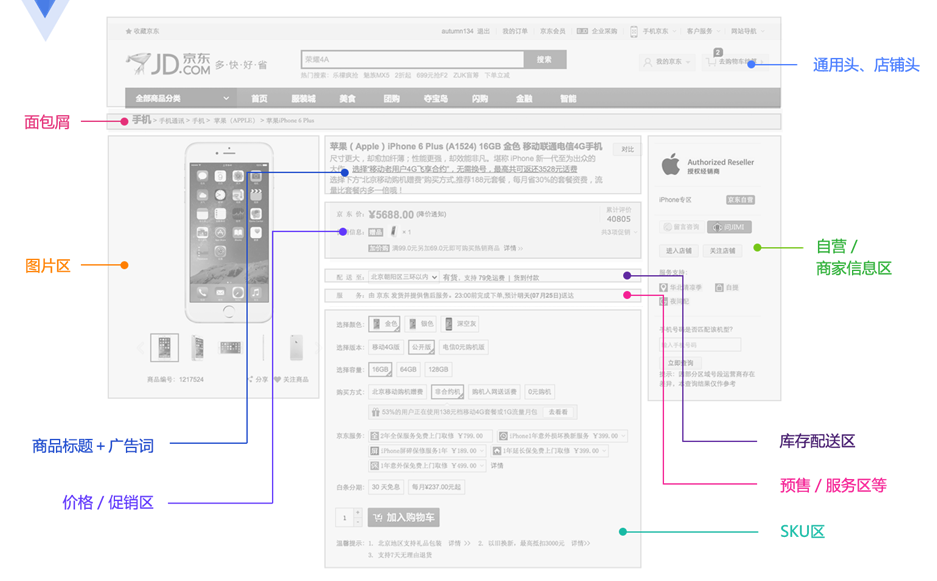Select the 128GB capacity
The height and width of the screenshot is (581, 937).
(x=438, y=369)
